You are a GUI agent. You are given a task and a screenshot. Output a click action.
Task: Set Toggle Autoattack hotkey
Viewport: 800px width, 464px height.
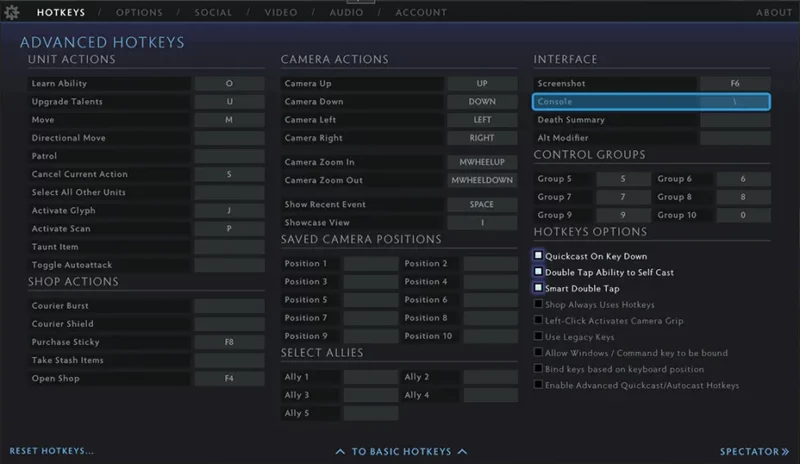pyautogui.click(x=229, y=265)
